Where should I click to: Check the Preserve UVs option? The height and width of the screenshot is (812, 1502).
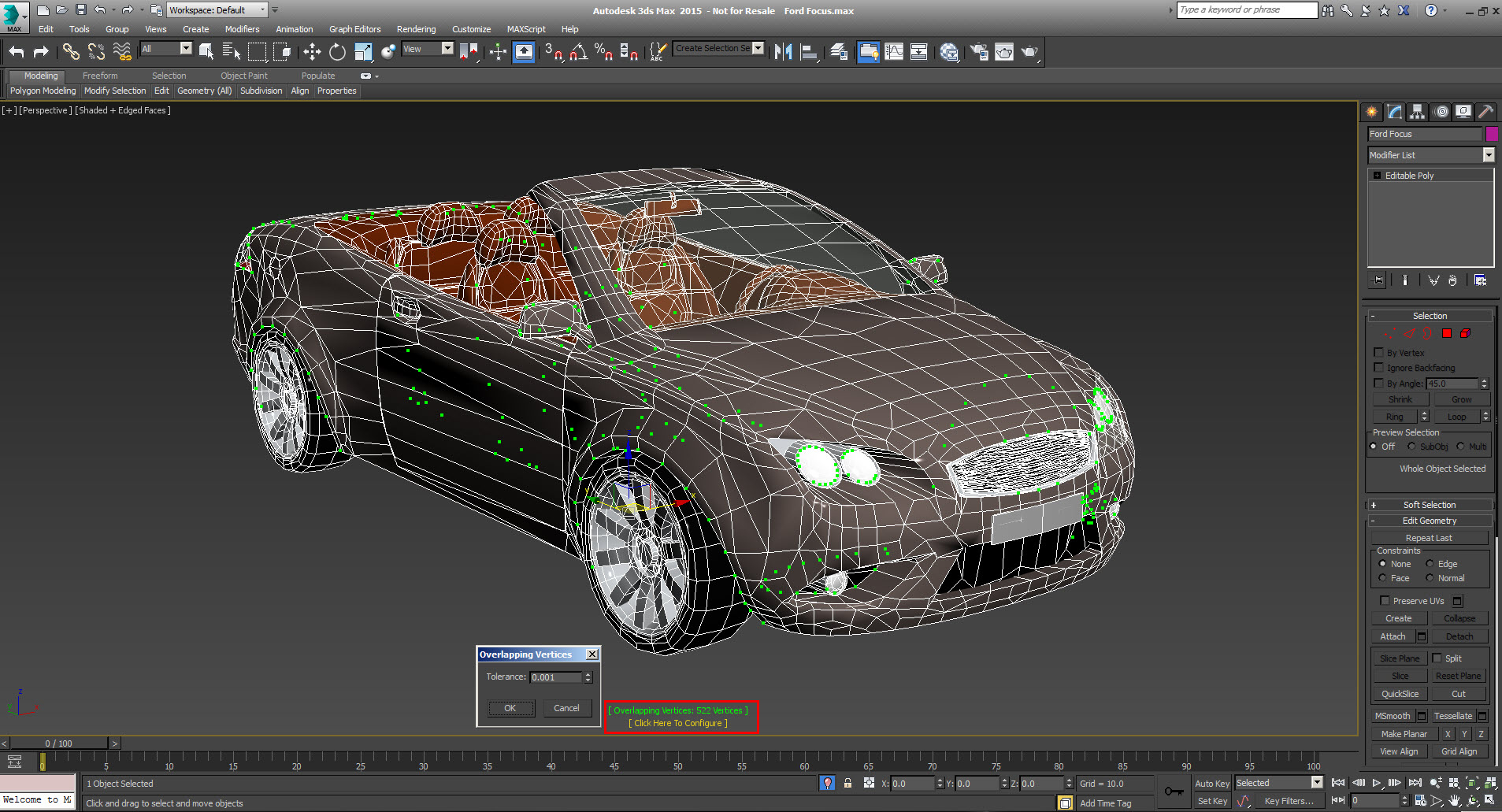click(x=1385, y=600)
